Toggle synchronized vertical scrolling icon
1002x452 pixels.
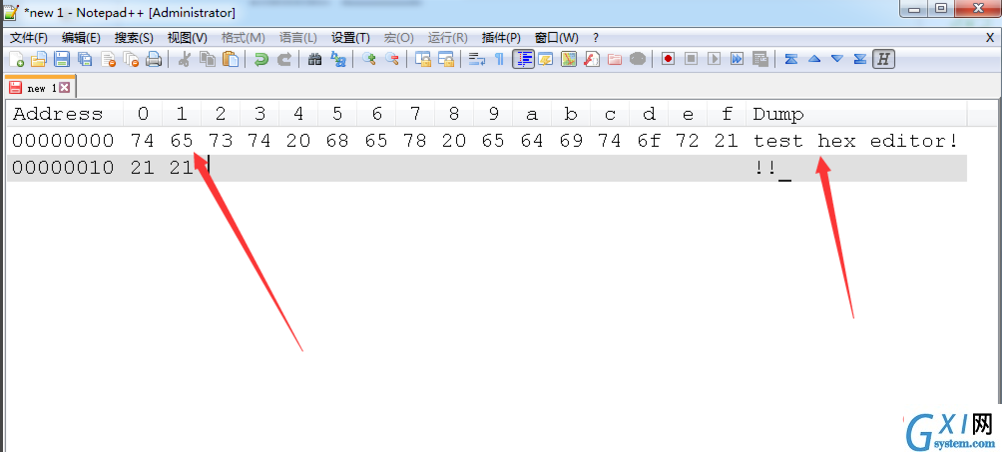point(422,59)
